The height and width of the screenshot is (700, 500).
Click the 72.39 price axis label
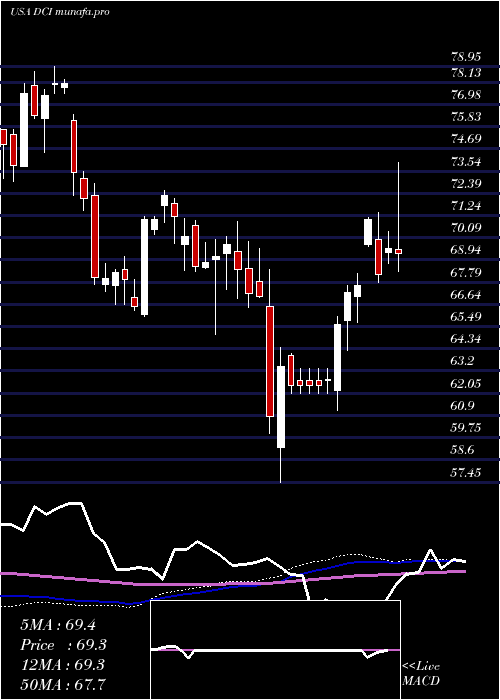(467, 183)
